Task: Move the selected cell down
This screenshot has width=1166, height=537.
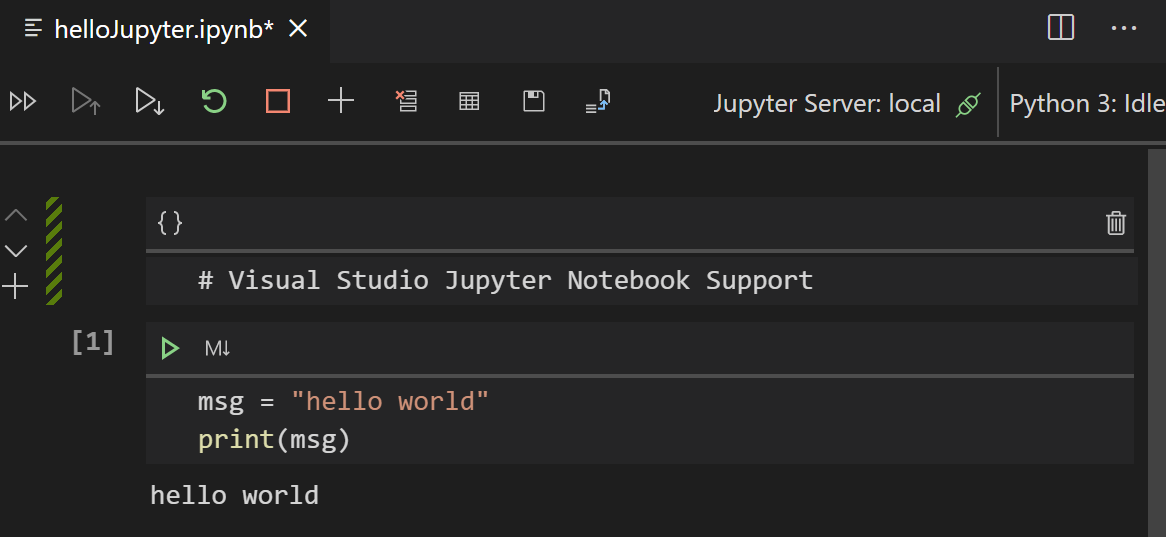Action: pyautogui.click(x=16, y=251)
